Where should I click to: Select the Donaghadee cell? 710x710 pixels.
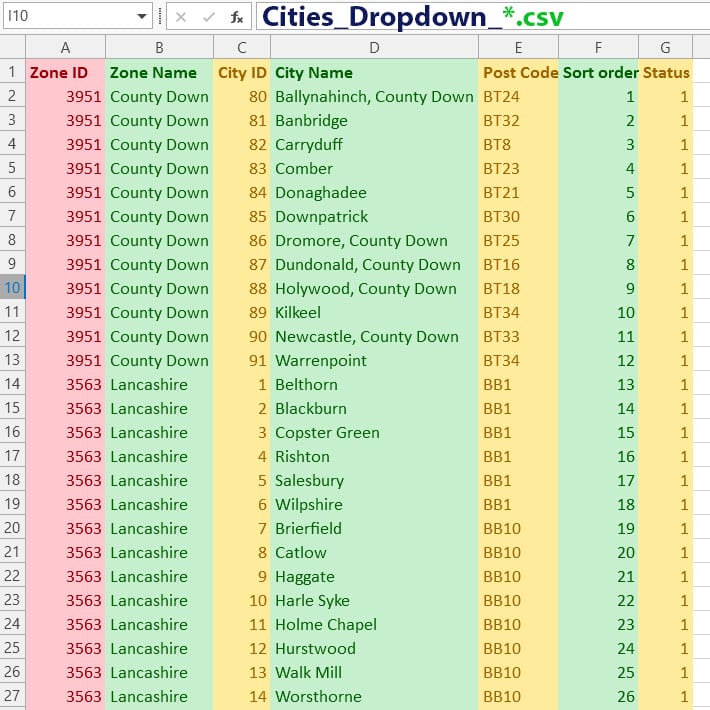point(374,192)
